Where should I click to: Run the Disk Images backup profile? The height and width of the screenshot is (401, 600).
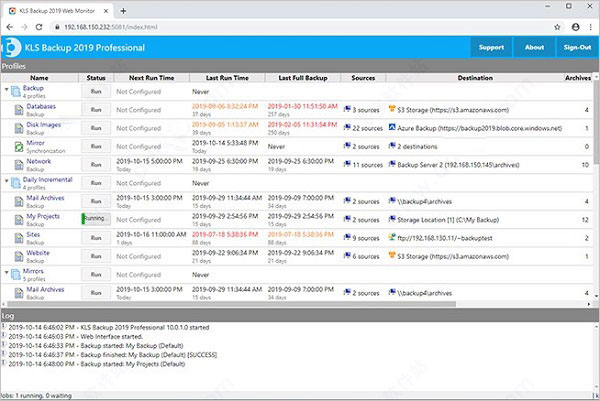96,128
